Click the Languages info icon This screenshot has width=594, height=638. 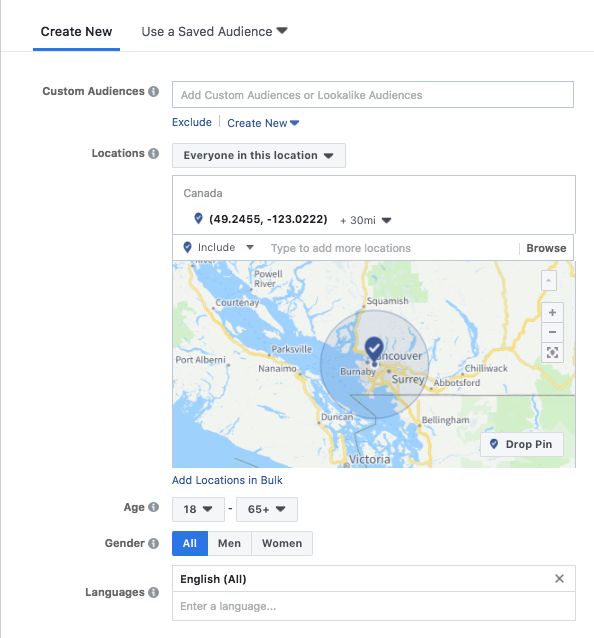[x=153, y=592]
